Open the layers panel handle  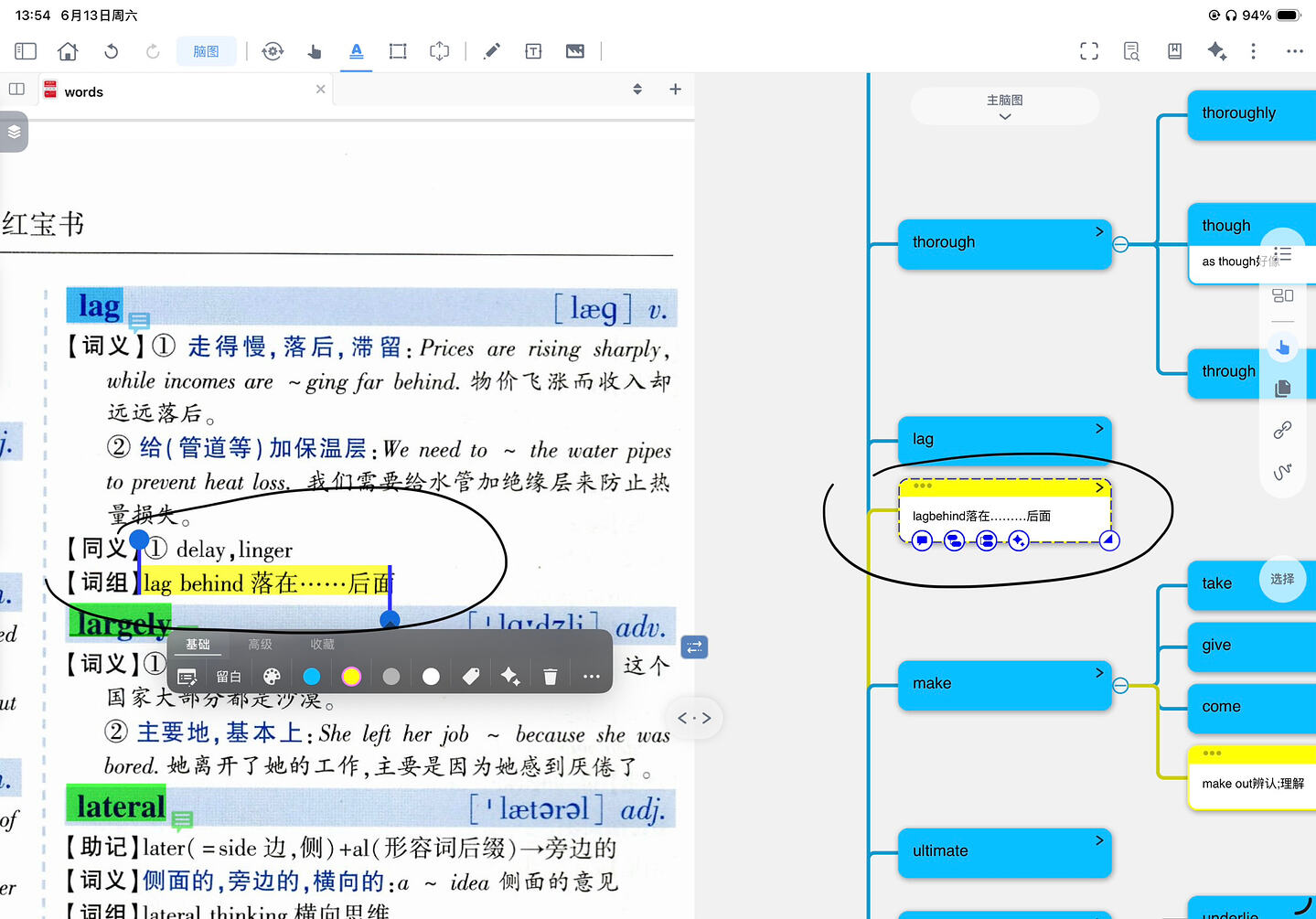click(14, 132)
